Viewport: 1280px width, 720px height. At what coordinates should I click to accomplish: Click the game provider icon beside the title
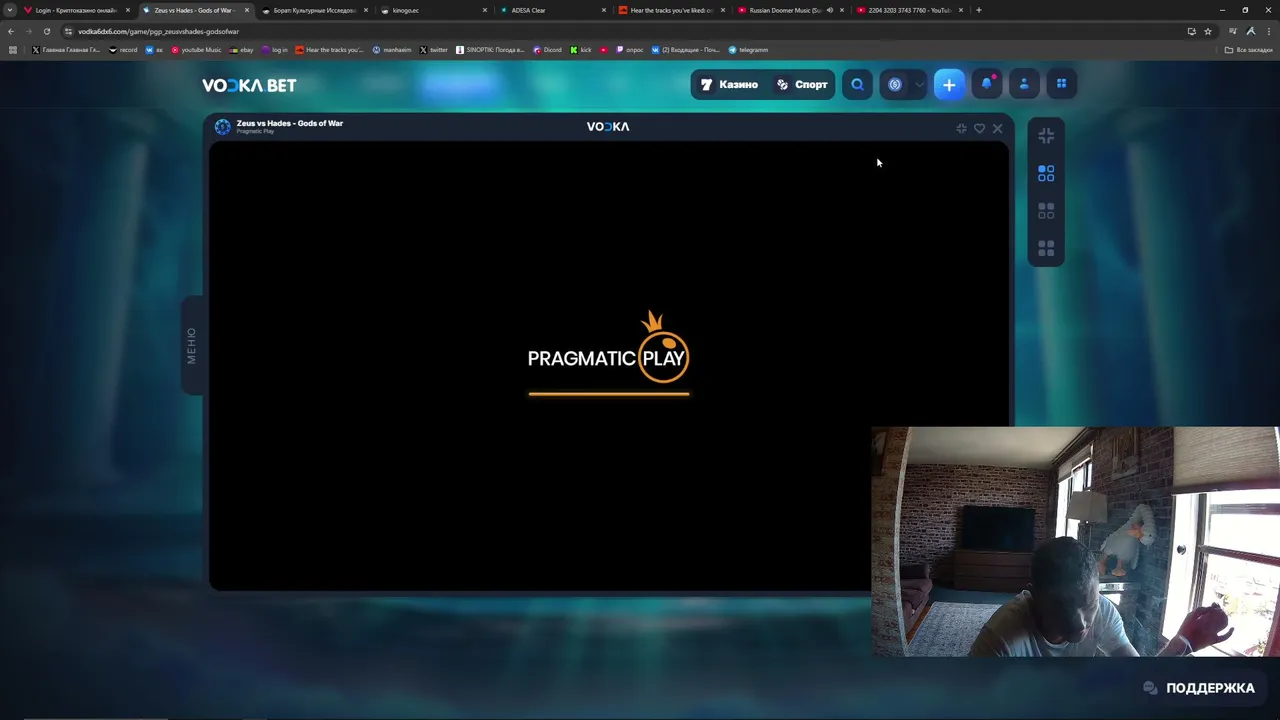pyautogui.click(x=222, y=126)
